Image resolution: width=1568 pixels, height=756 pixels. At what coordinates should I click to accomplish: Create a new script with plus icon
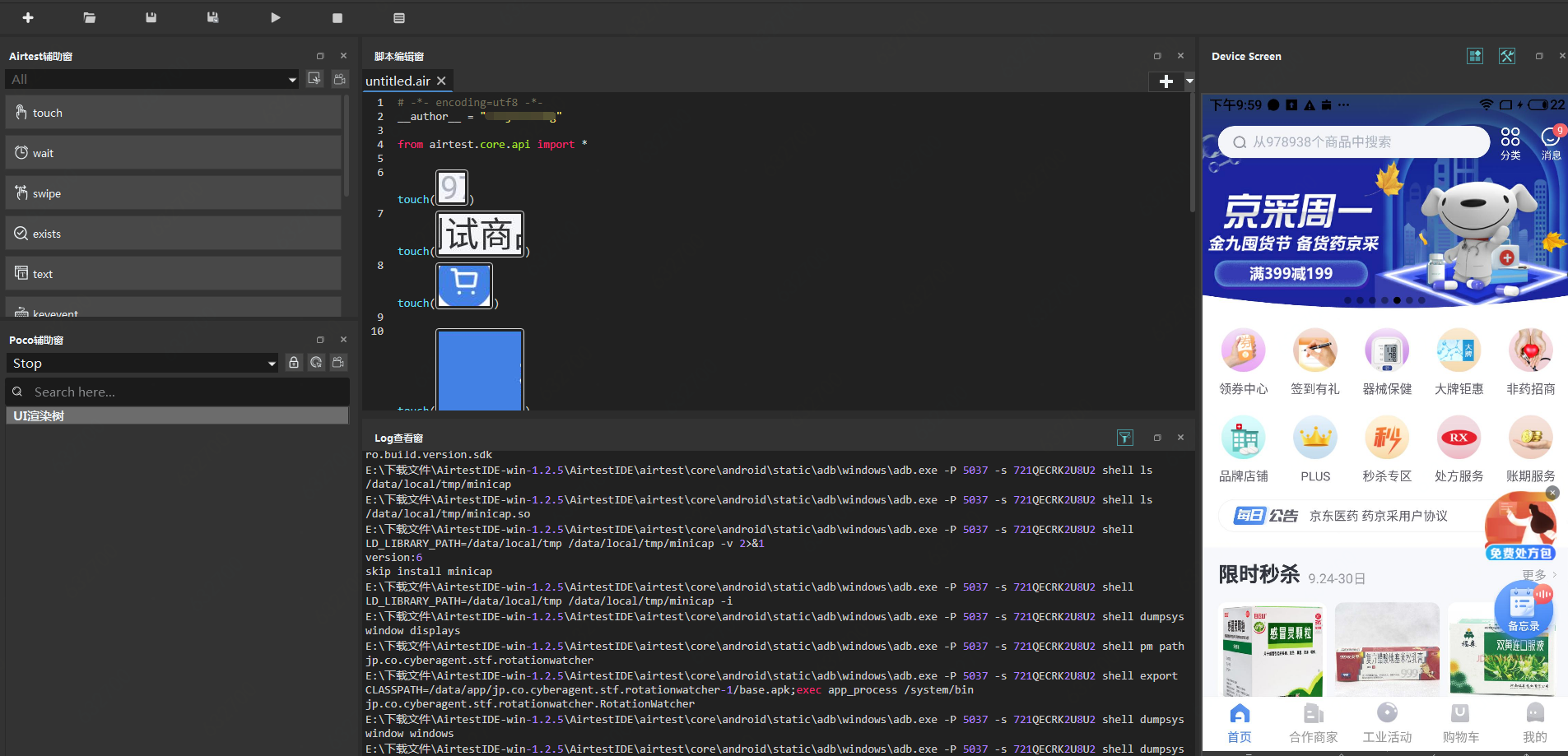[28, 17]
